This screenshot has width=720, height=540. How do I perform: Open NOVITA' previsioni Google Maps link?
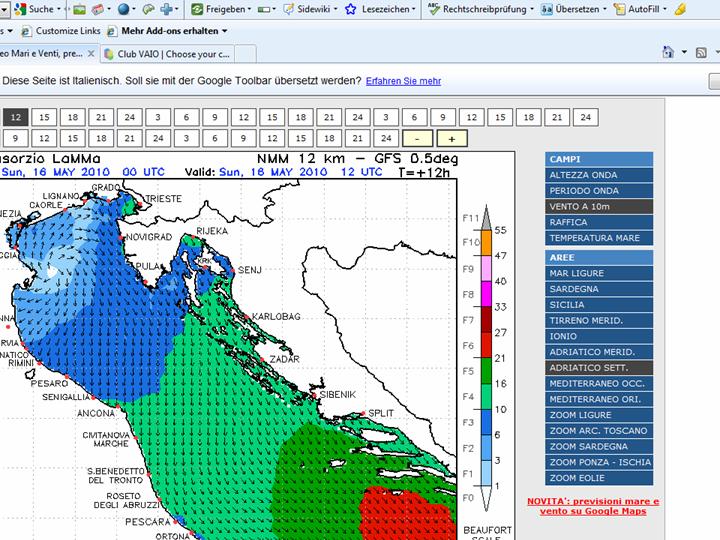pyautogui.click(x=593, y=506)
